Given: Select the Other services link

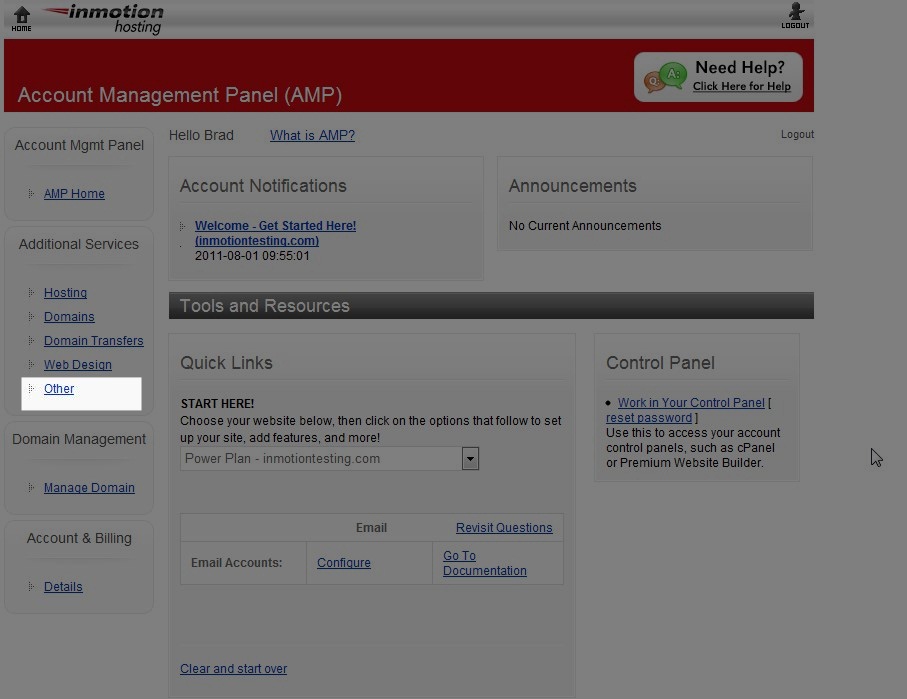Looking at the screenshot, I should pyautogui.click(x=59, y=389).
